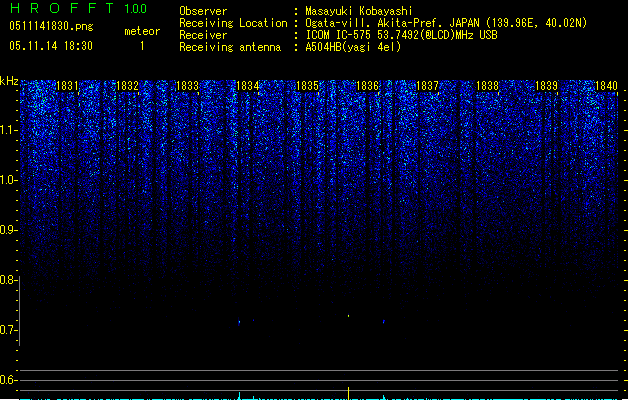Click the 0.7 kHz axis label
This screenshot has width=629, height=400.
8,330
